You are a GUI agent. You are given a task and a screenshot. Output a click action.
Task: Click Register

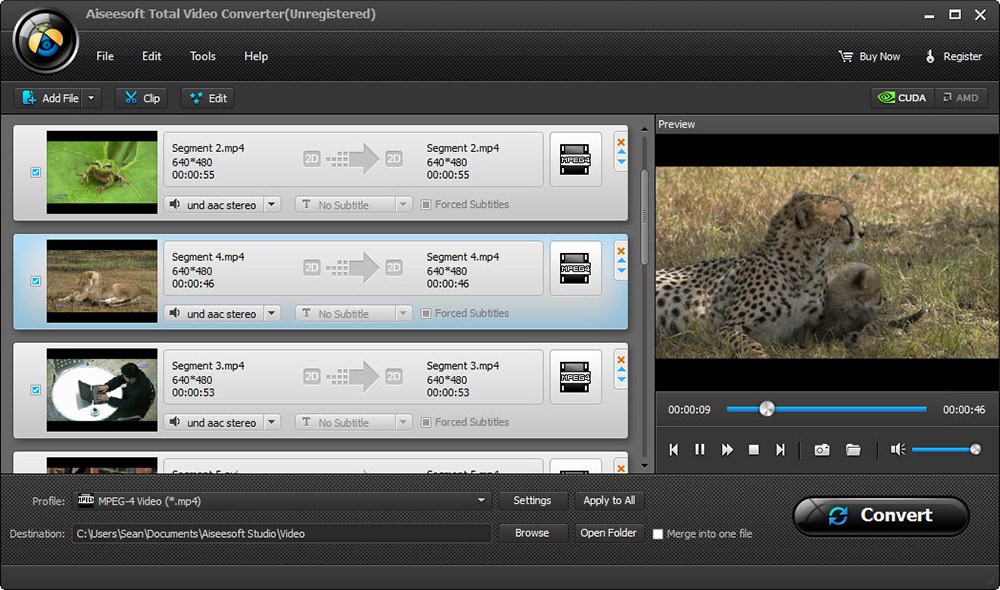953,56
